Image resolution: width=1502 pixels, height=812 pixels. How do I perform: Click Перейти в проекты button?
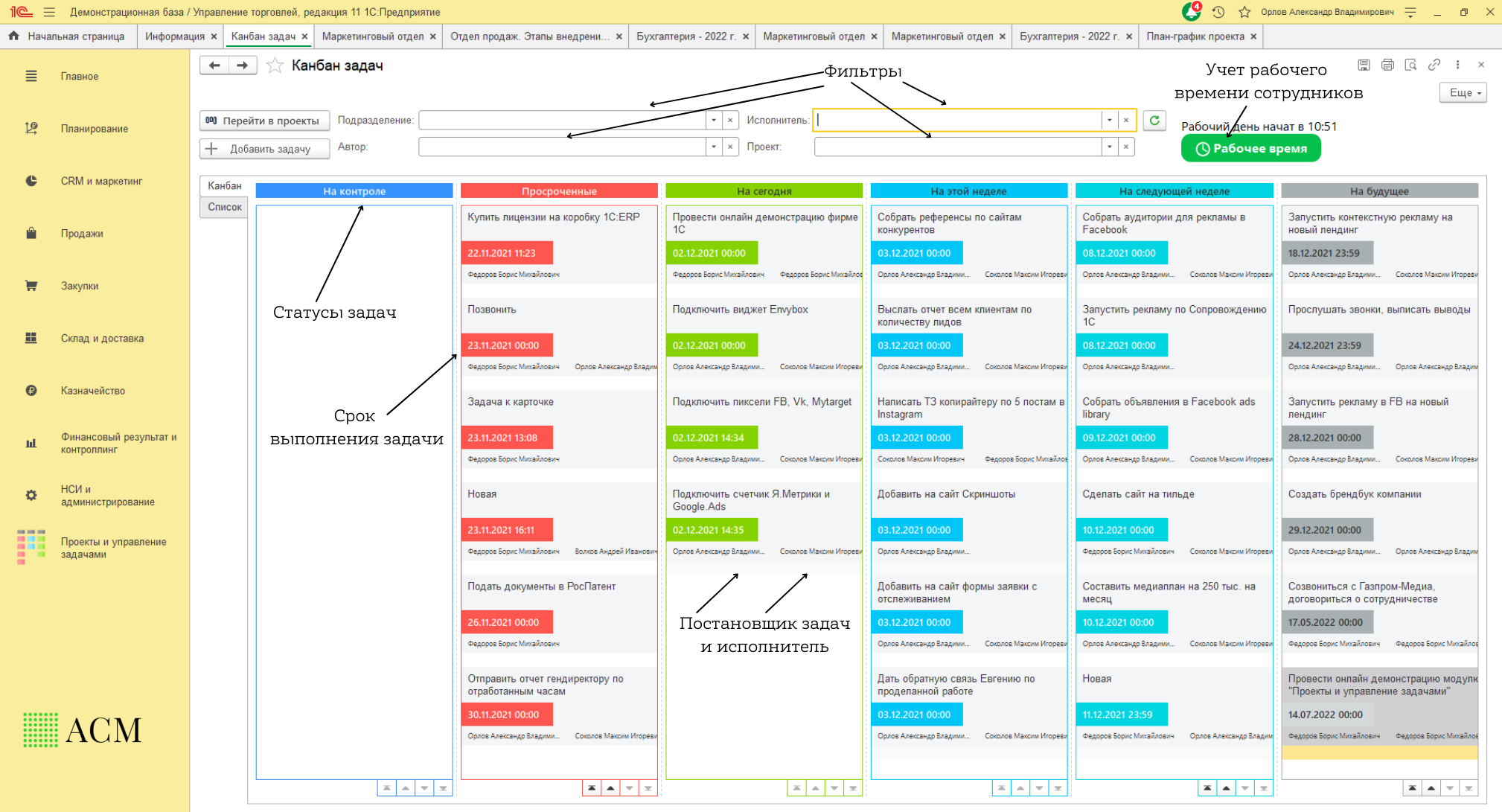pos(264,121)
